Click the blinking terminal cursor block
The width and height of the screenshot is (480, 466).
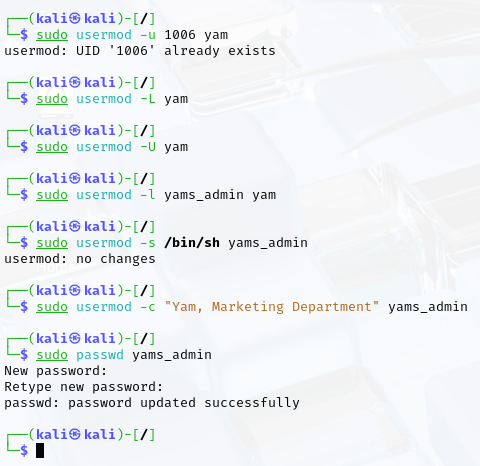[40, 450]
